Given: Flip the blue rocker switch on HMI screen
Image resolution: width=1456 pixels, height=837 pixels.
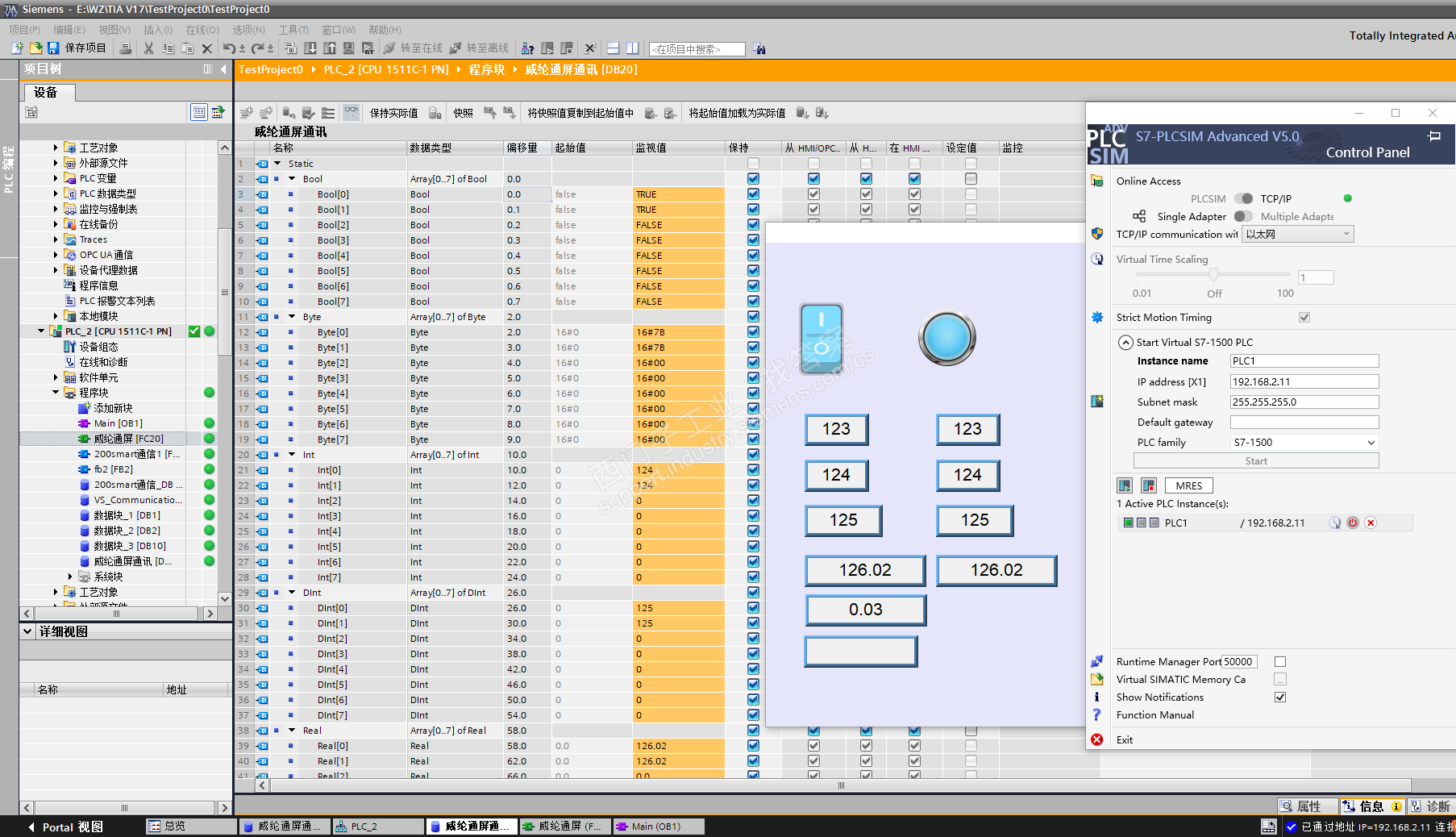Looking at the screenshot, I should click(x=821, y=339).
